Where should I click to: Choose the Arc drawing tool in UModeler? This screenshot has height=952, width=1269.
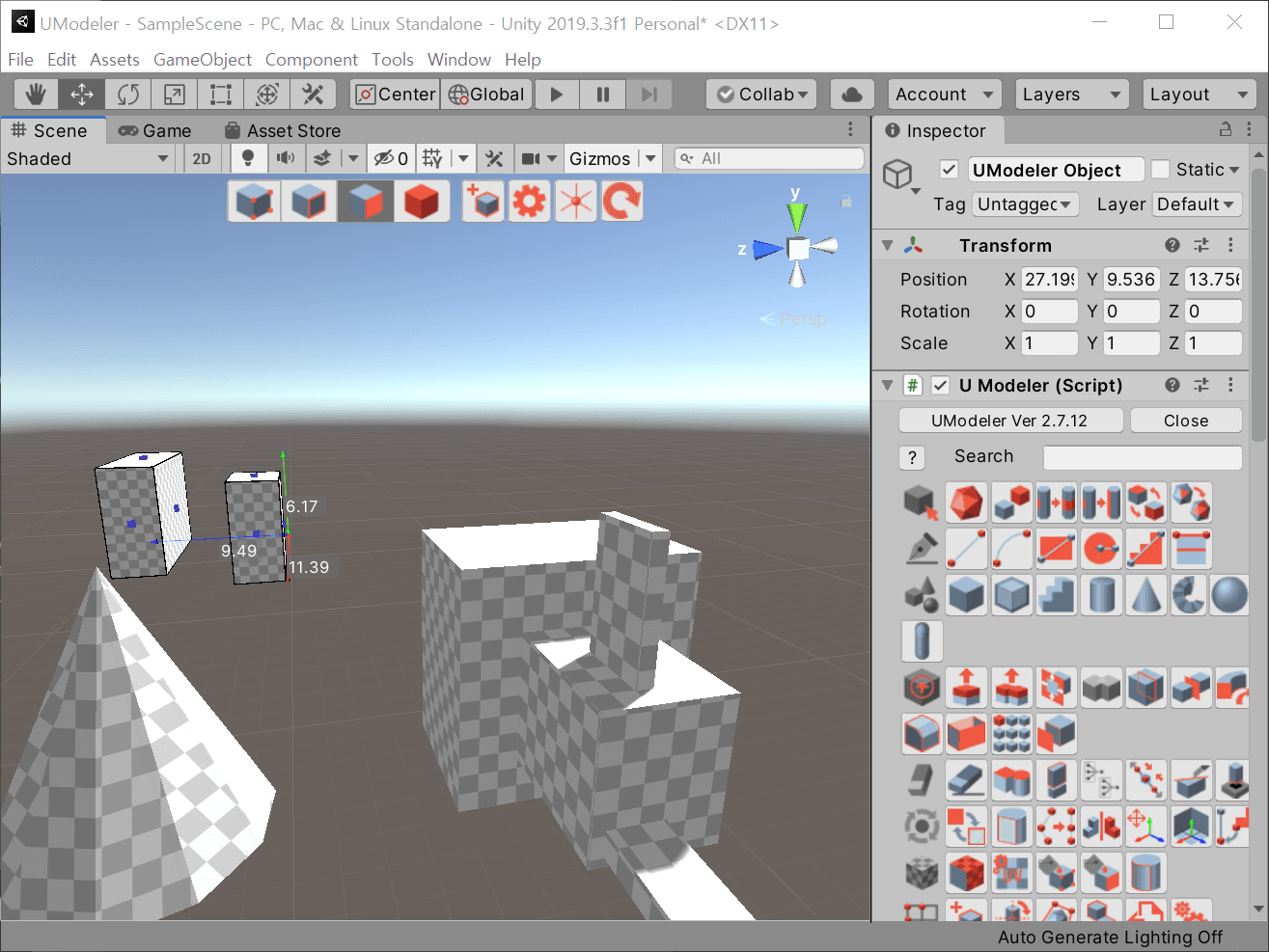[1011, 549]
